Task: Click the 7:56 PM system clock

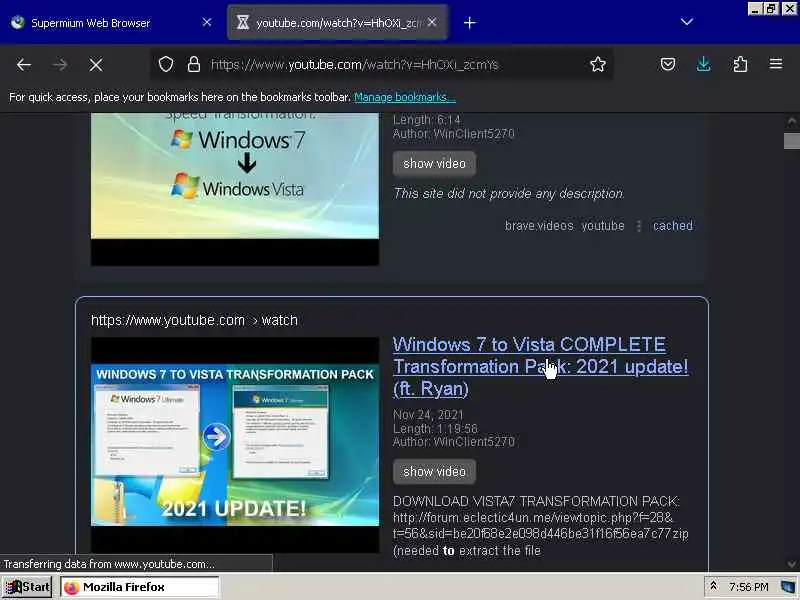Action: 748,587
